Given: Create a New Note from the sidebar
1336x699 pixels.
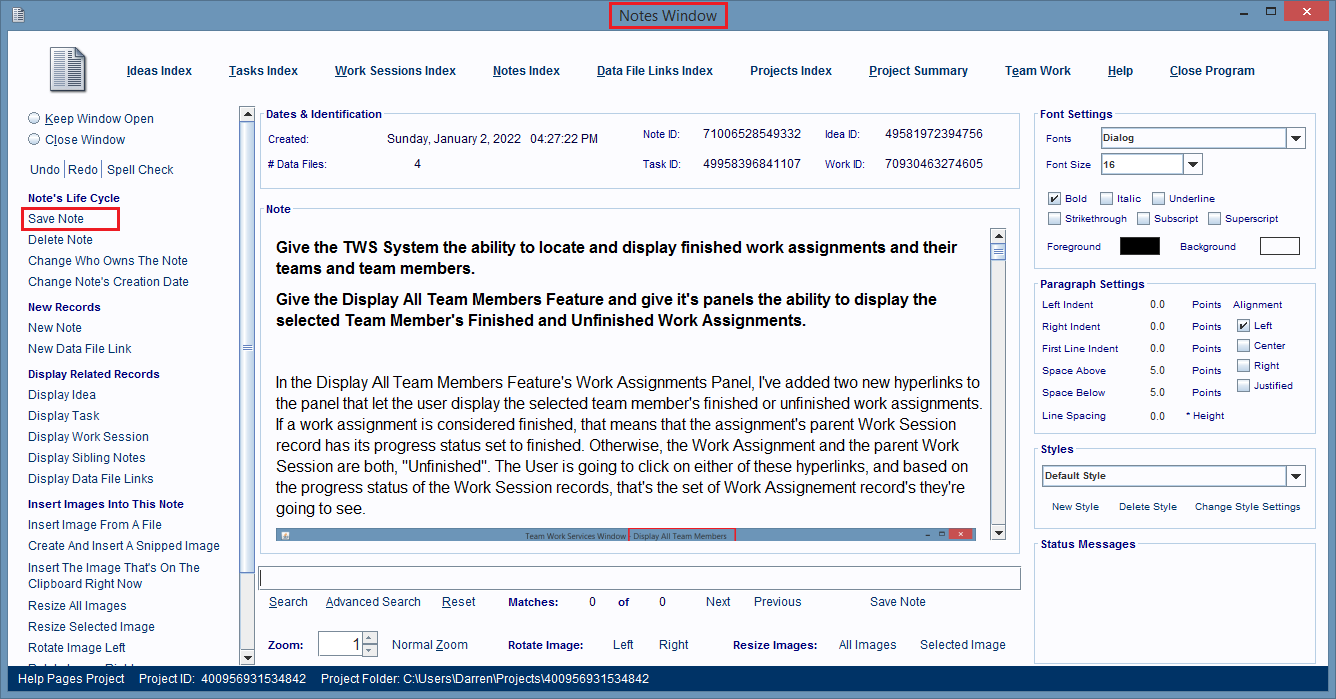Looking at the screenshot, I should coord(55,328).
